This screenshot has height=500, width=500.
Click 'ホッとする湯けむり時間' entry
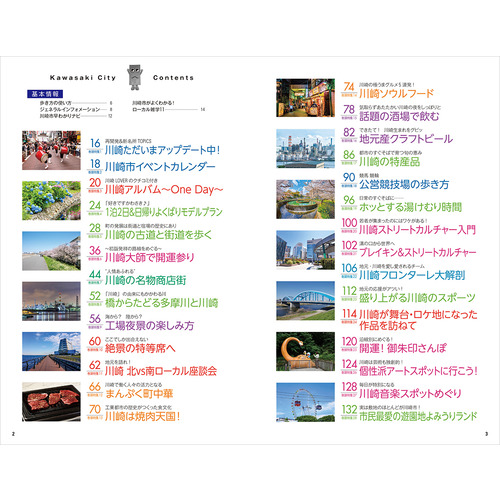click(x=411, y=207)
